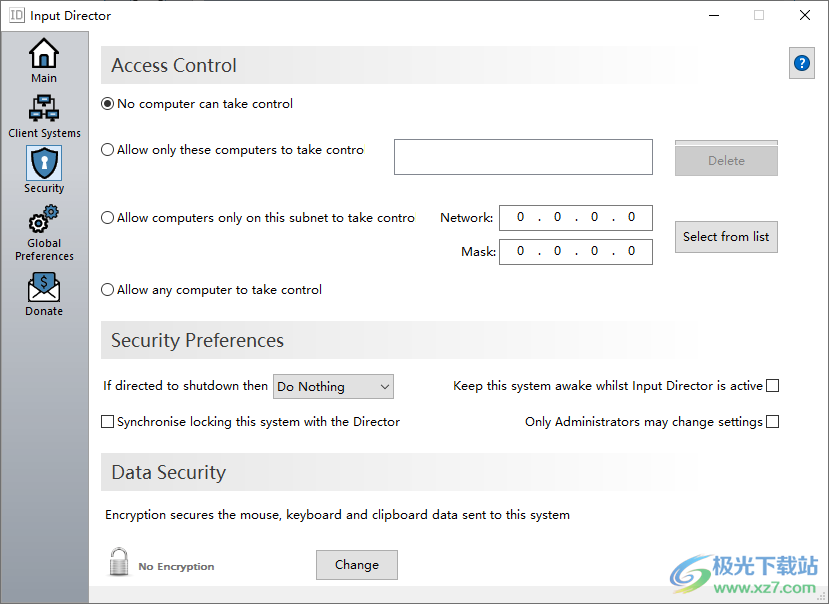Click 'If directed to shutdown then' label
Screen dimensions: 829x604
pyautogui.click(x=185, y=386)
